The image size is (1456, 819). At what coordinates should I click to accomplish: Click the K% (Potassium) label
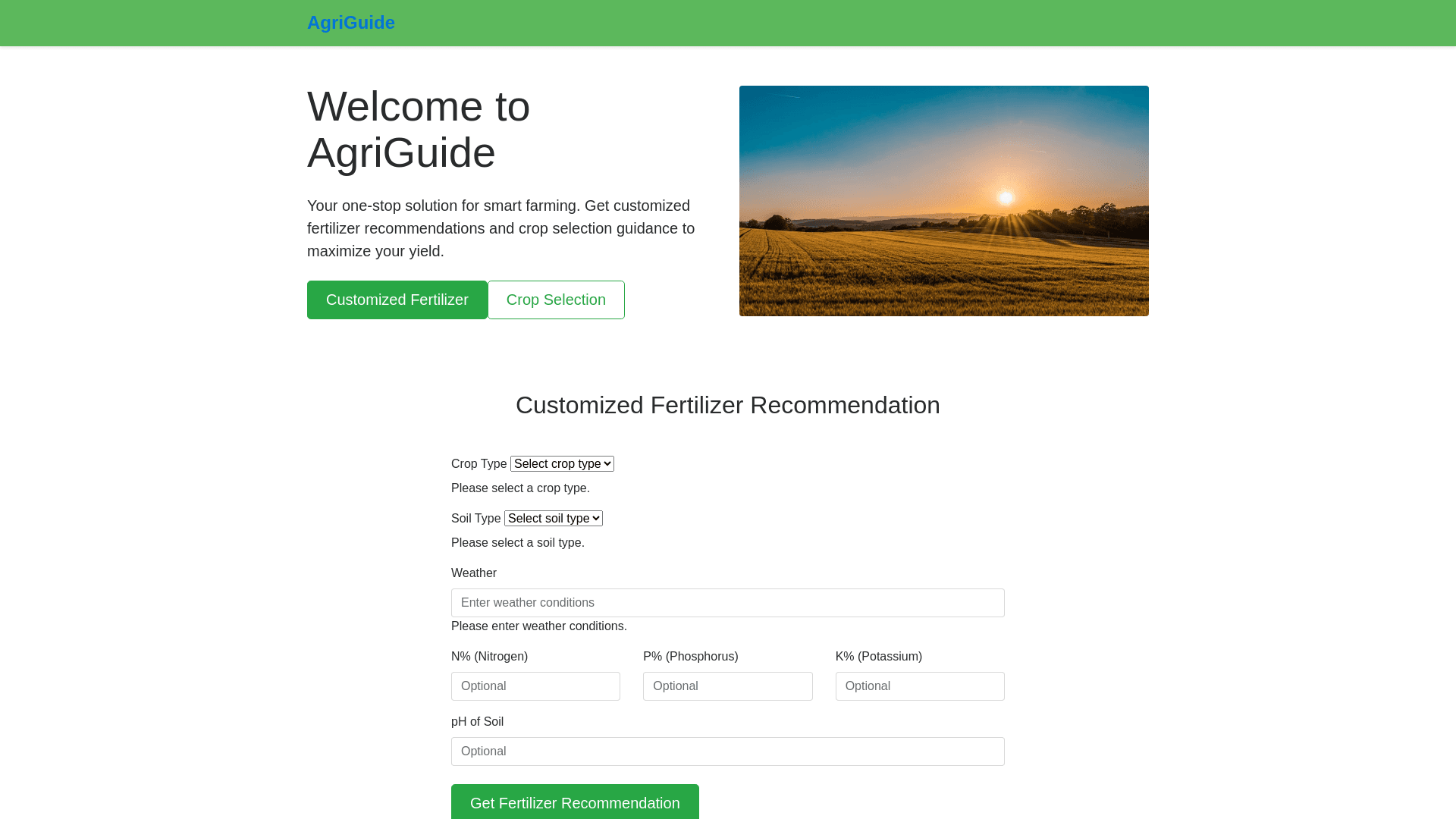pos(878,657)
